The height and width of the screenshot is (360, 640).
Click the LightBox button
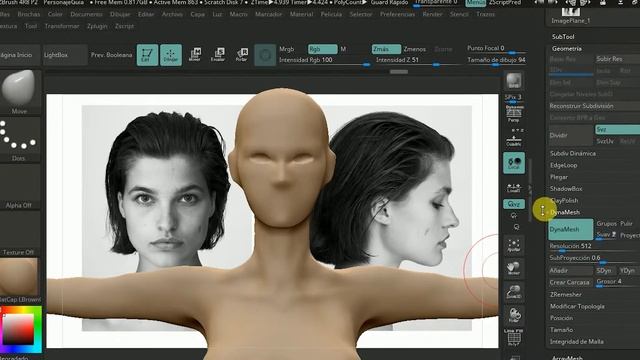(65, 55)
